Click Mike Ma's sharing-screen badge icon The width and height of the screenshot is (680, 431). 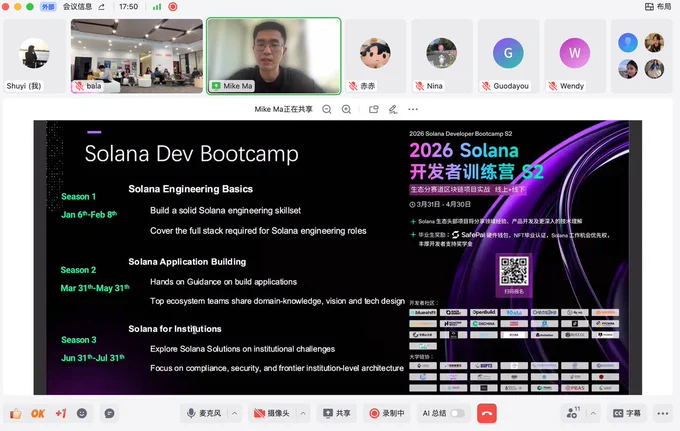216,86
